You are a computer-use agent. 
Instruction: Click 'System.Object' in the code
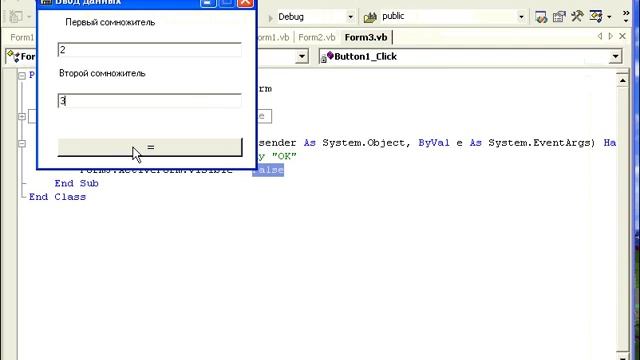[363, 143]
